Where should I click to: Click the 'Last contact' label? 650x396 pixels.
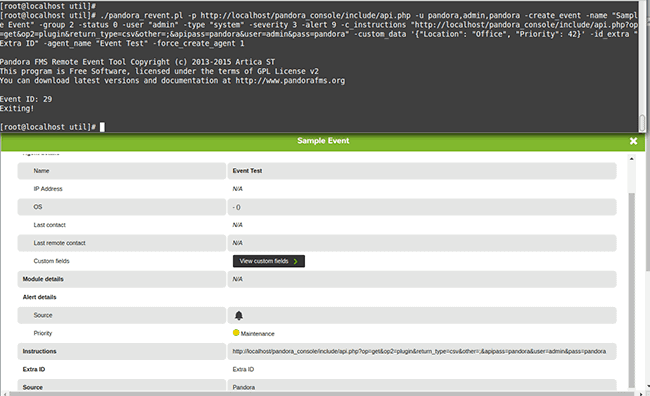(50, 225)
